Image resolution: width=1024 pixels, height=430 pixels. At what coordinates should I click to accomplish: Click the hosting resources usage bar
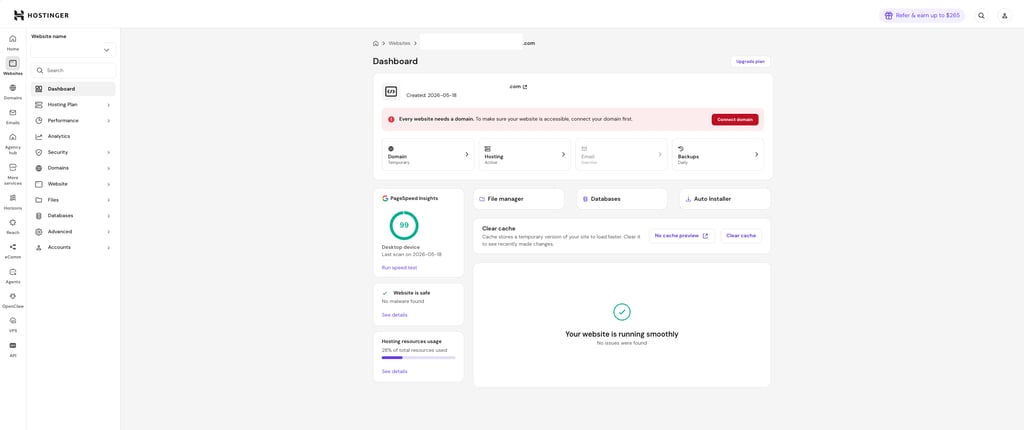click(419, 357)
